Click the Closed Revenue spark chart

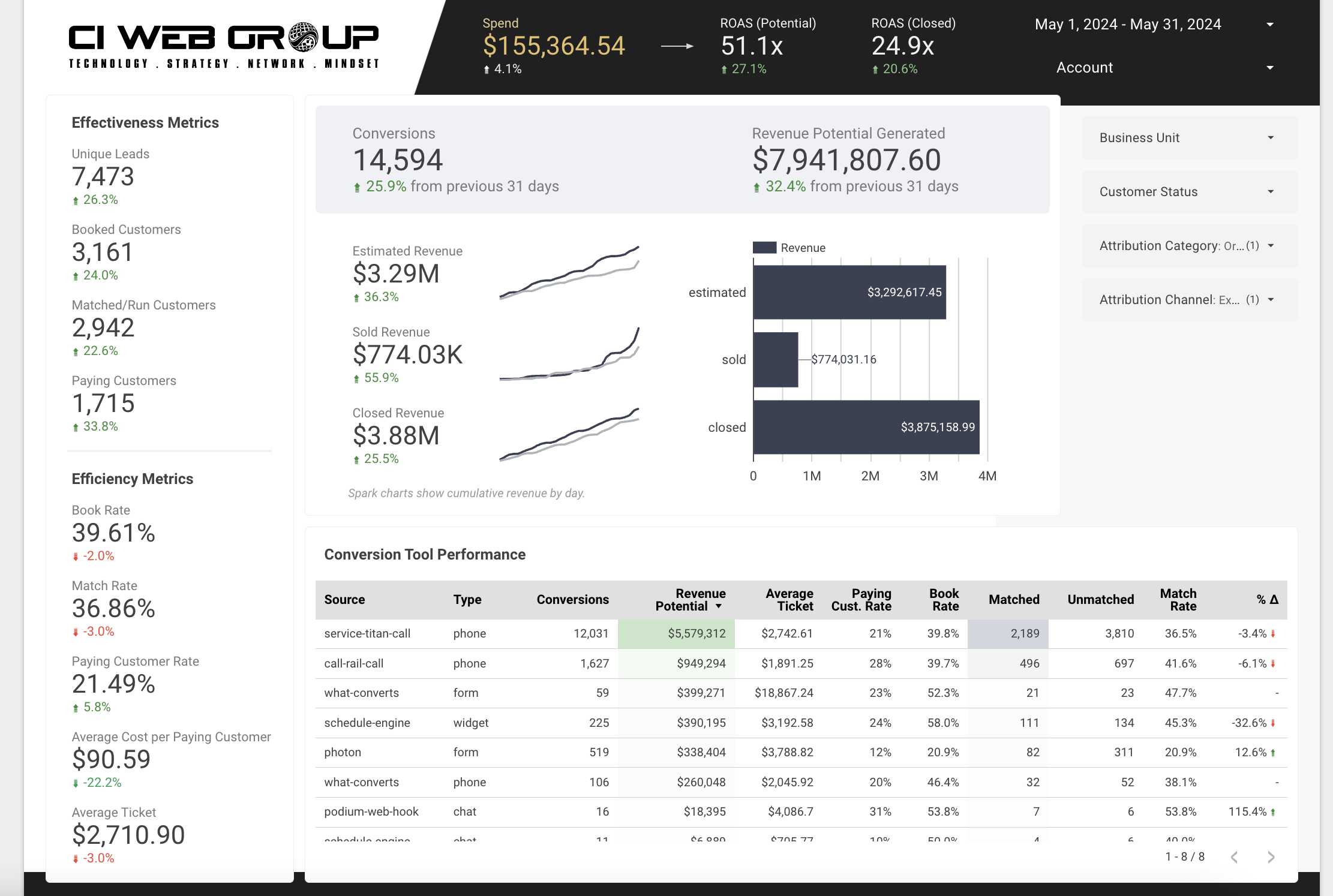pos(569,434)
